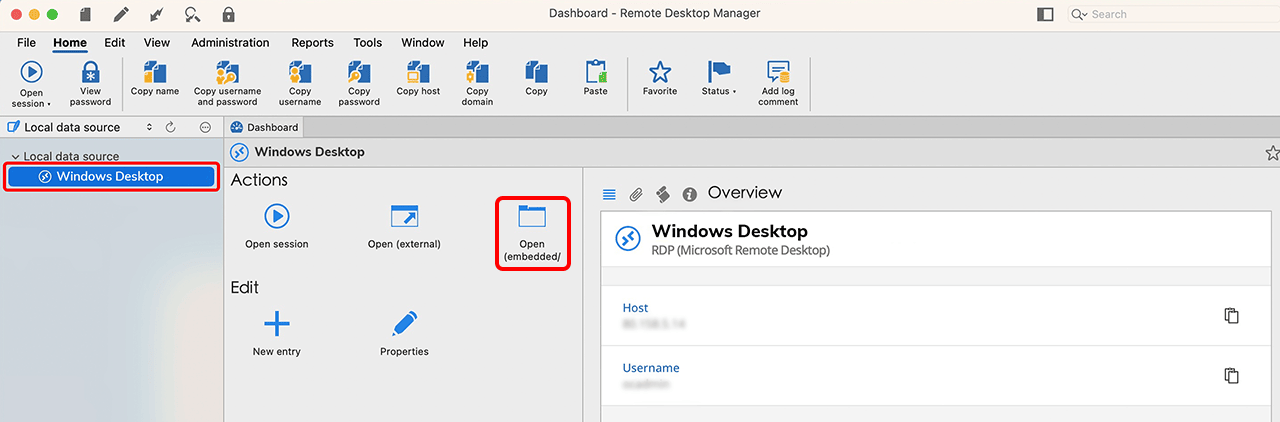Viewport: 1280px width, 422px height.
Task: Mark entry with Favorite star icon
Action: coord(659,74)
